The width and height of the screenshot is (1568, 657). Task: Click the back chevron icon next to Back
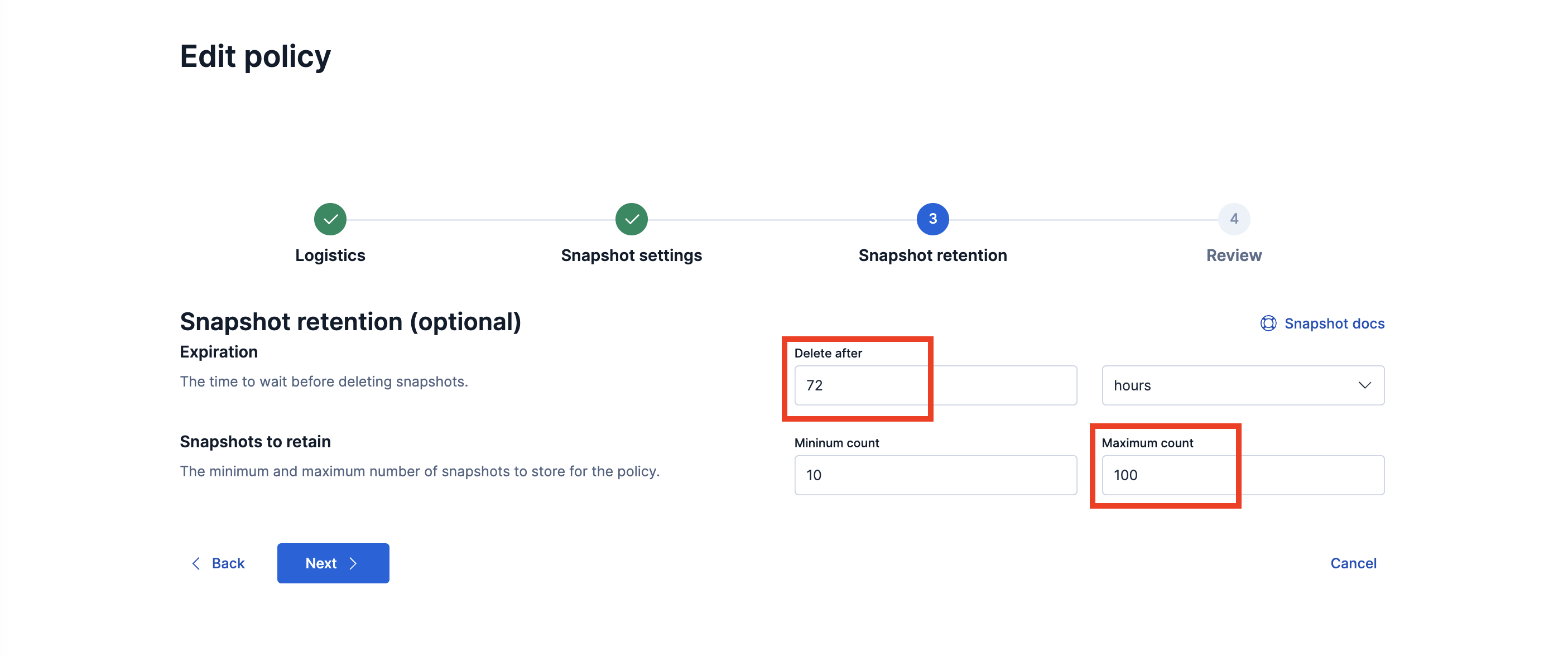[x=195, y=563]
